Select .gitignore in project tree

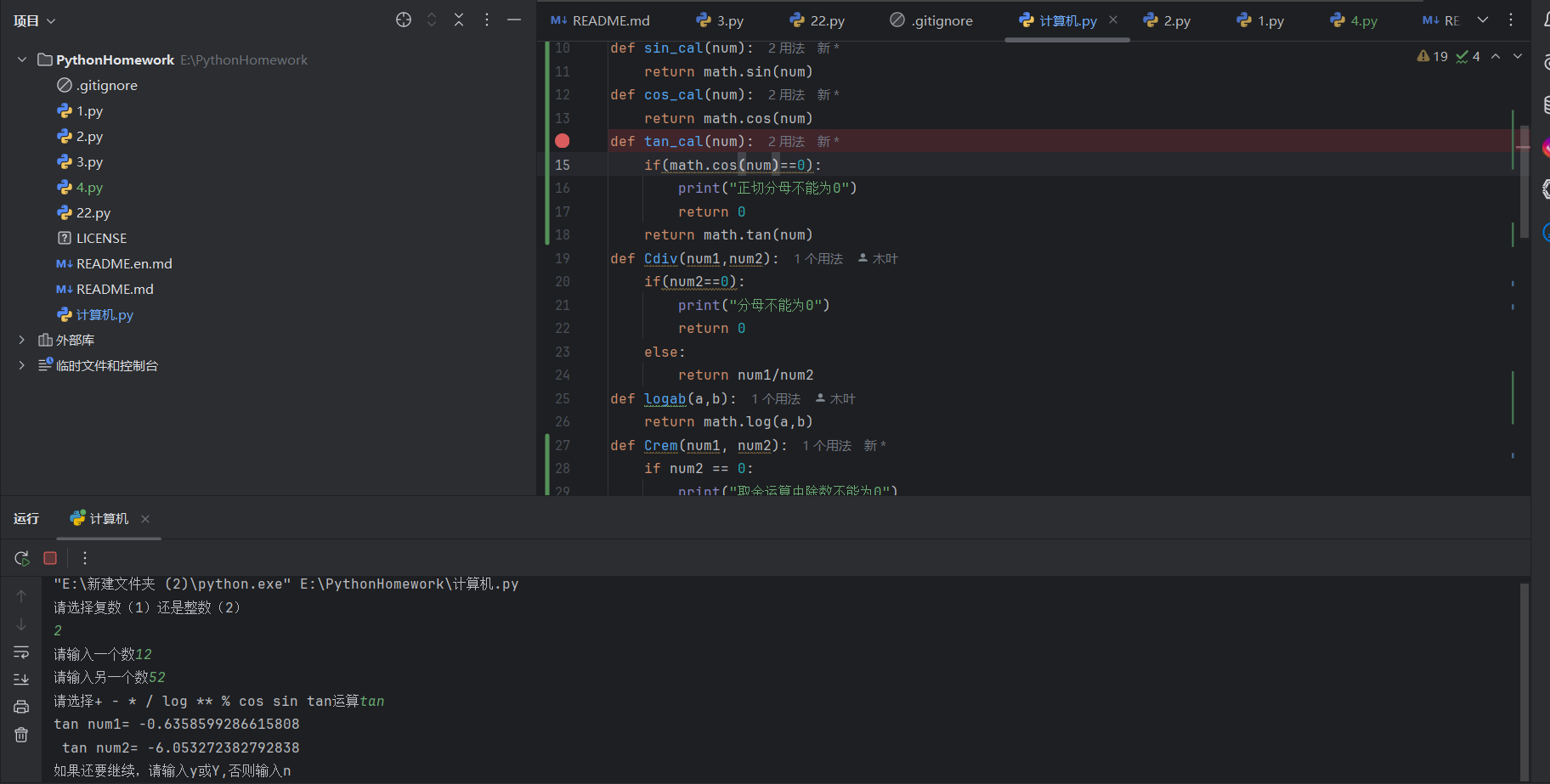97,85
